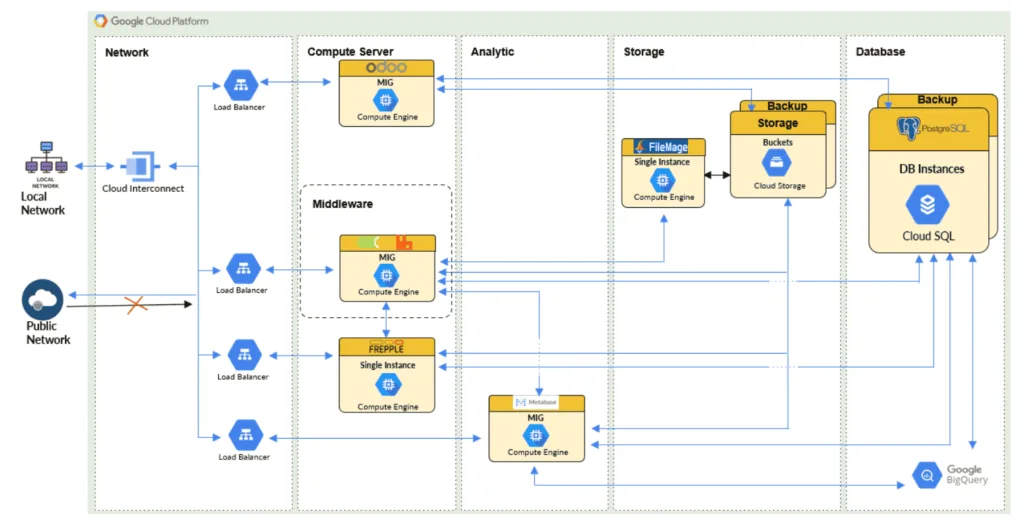This screenshot has height=523, width=1024.
Task: Click the Frepple Single Instance Compute Engine icon
Action: pos(386,386)
